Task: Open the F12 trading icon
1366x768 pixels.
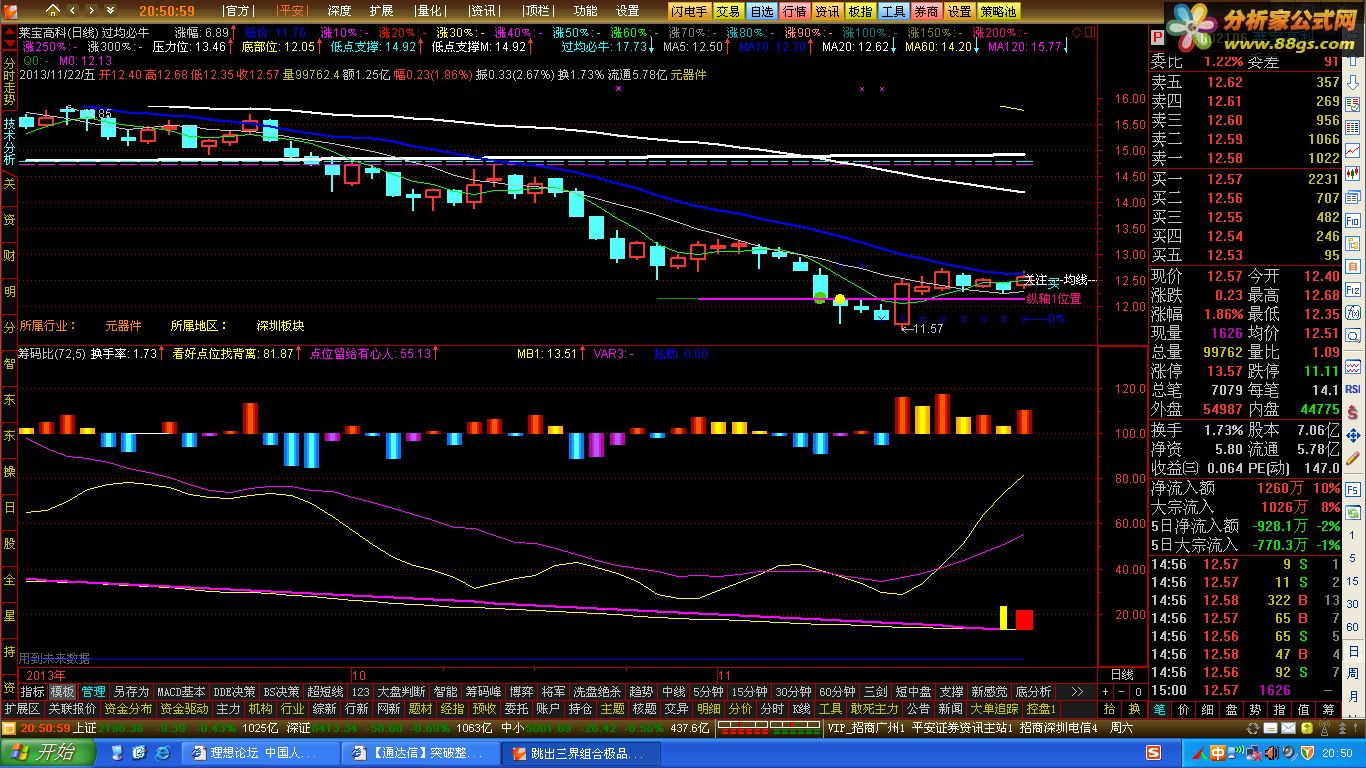Action: coord(1353,291)
